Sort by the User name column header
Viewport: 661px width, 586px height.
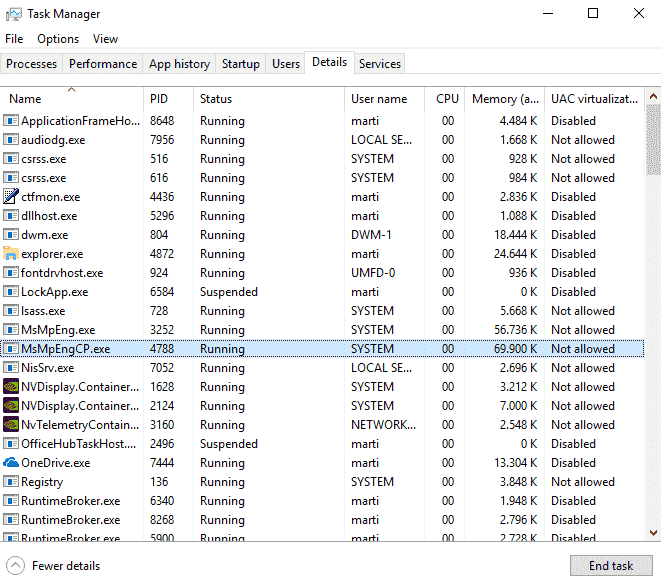coord(384,99)
